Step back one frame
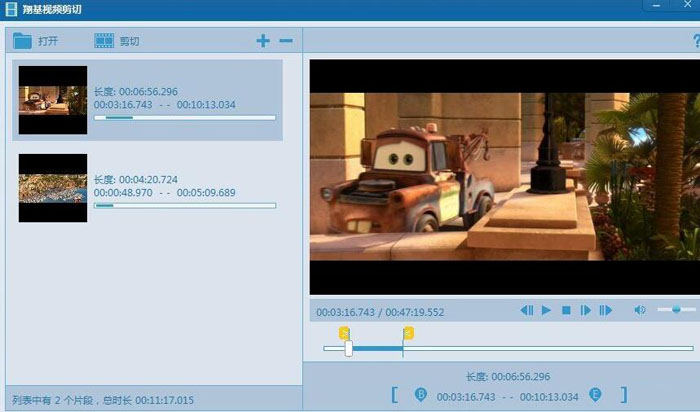Image resolution: width=700 pixels, height=412 pixels. (x=527, y=310)
